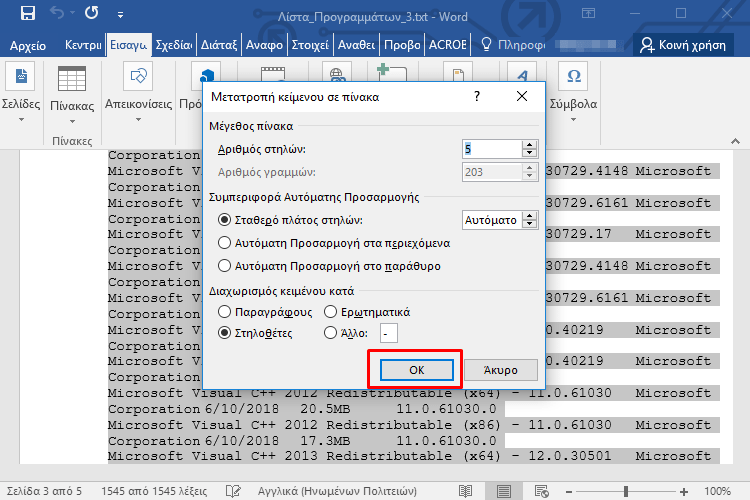Open Customize Quick Access Toolbar arrow
Screen dimensions: 750x500
pyautogui.click(x=121, y=15)
